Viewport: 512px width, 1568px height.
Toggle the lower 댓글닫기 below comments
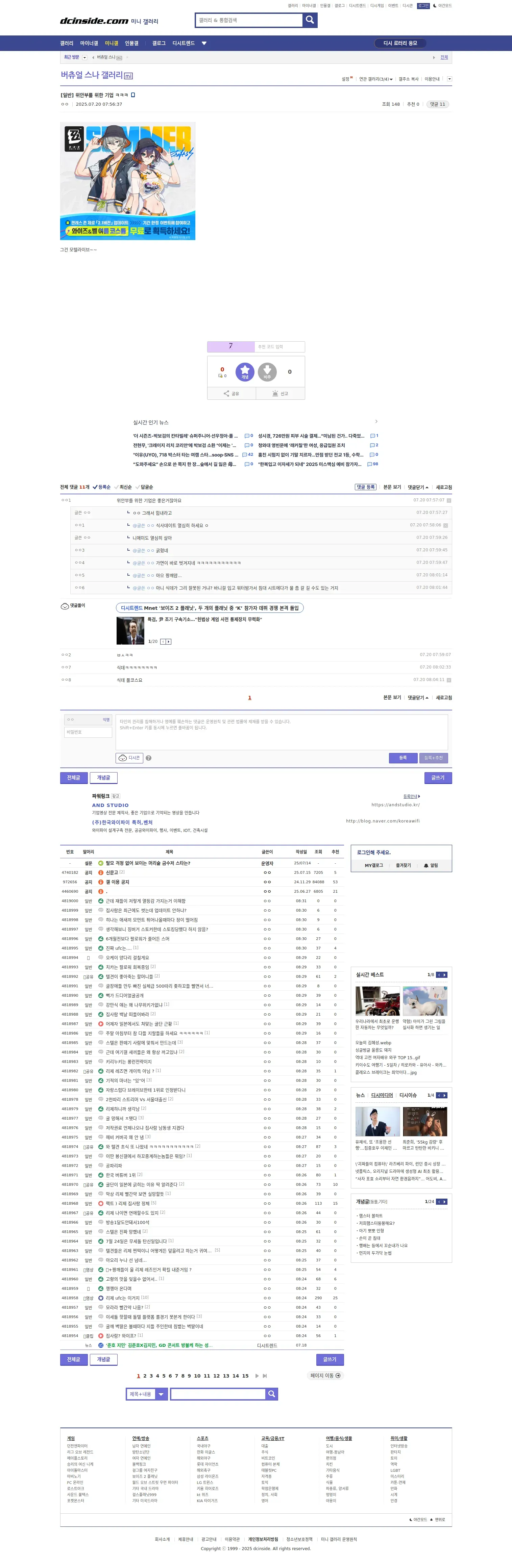coord(418,698)
